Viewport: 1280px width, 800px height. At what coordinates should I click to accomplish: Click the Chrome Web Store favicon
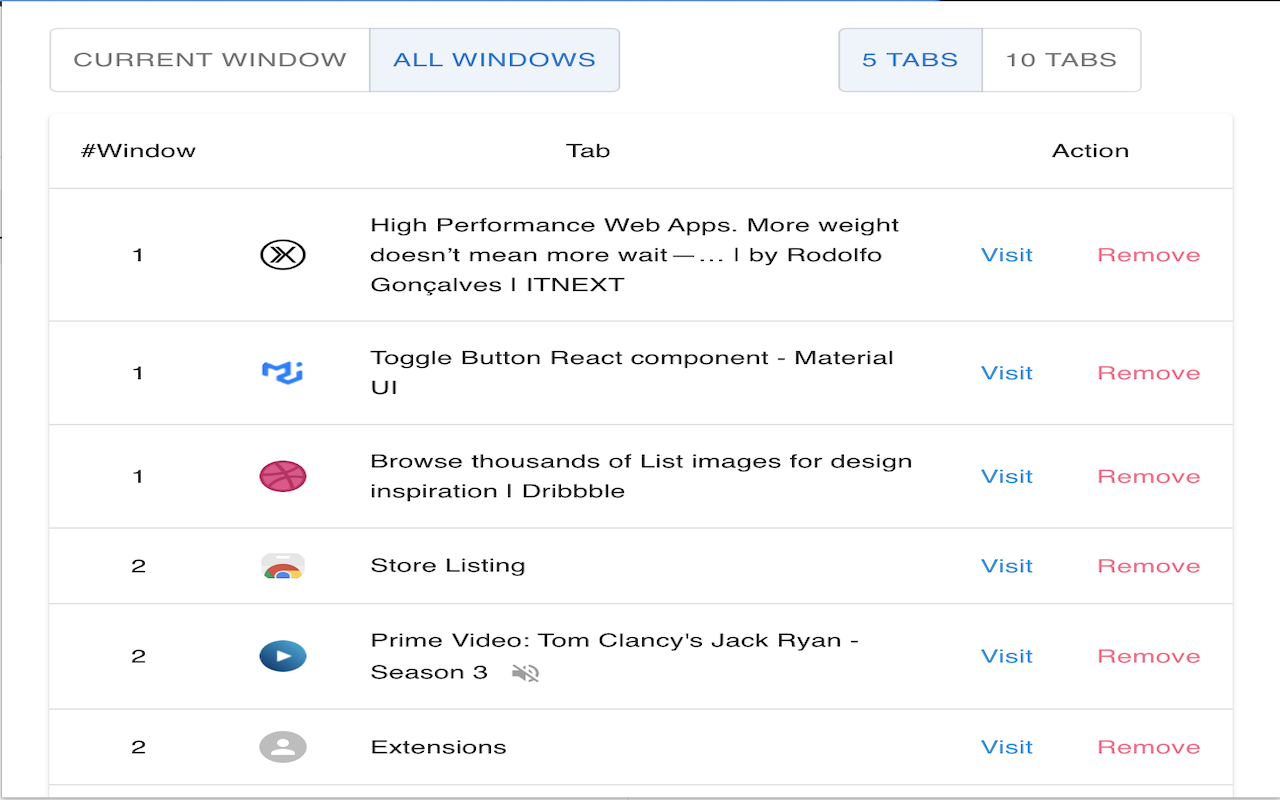(283, 565)
